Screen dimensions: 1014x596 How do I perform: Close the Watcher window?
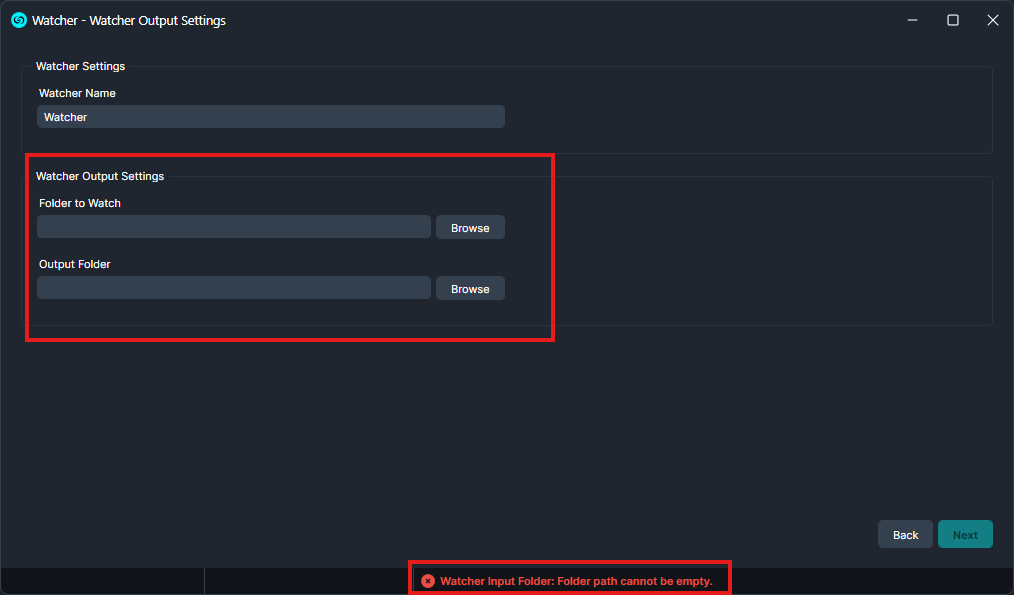[x=992, y=20]
